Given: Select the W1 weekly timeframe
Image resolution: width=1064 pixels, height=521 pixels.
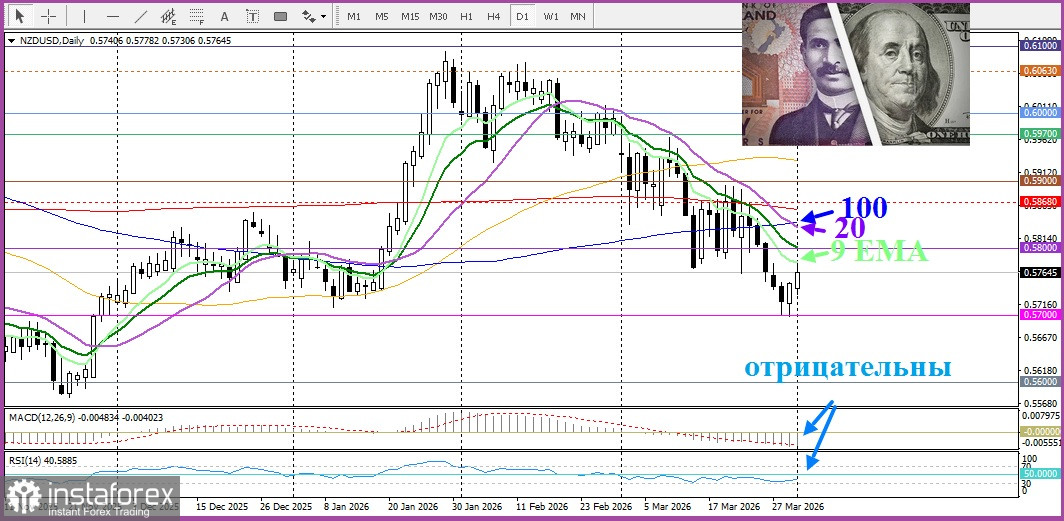Looking at the screenshot, I should pyautogui.click(x=551, y=16).
